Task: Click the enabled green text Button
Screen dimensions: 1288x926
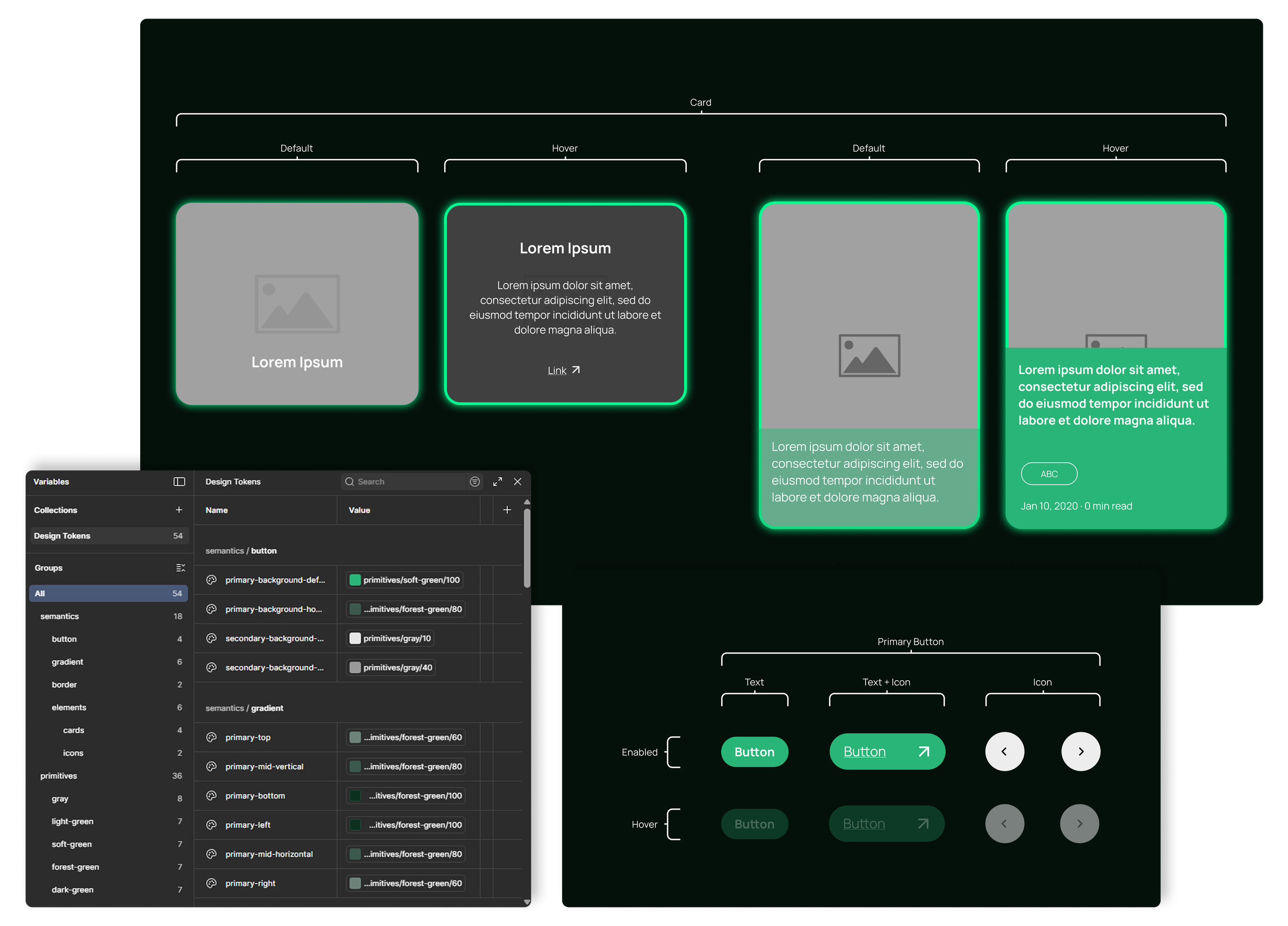Action: 754,752
